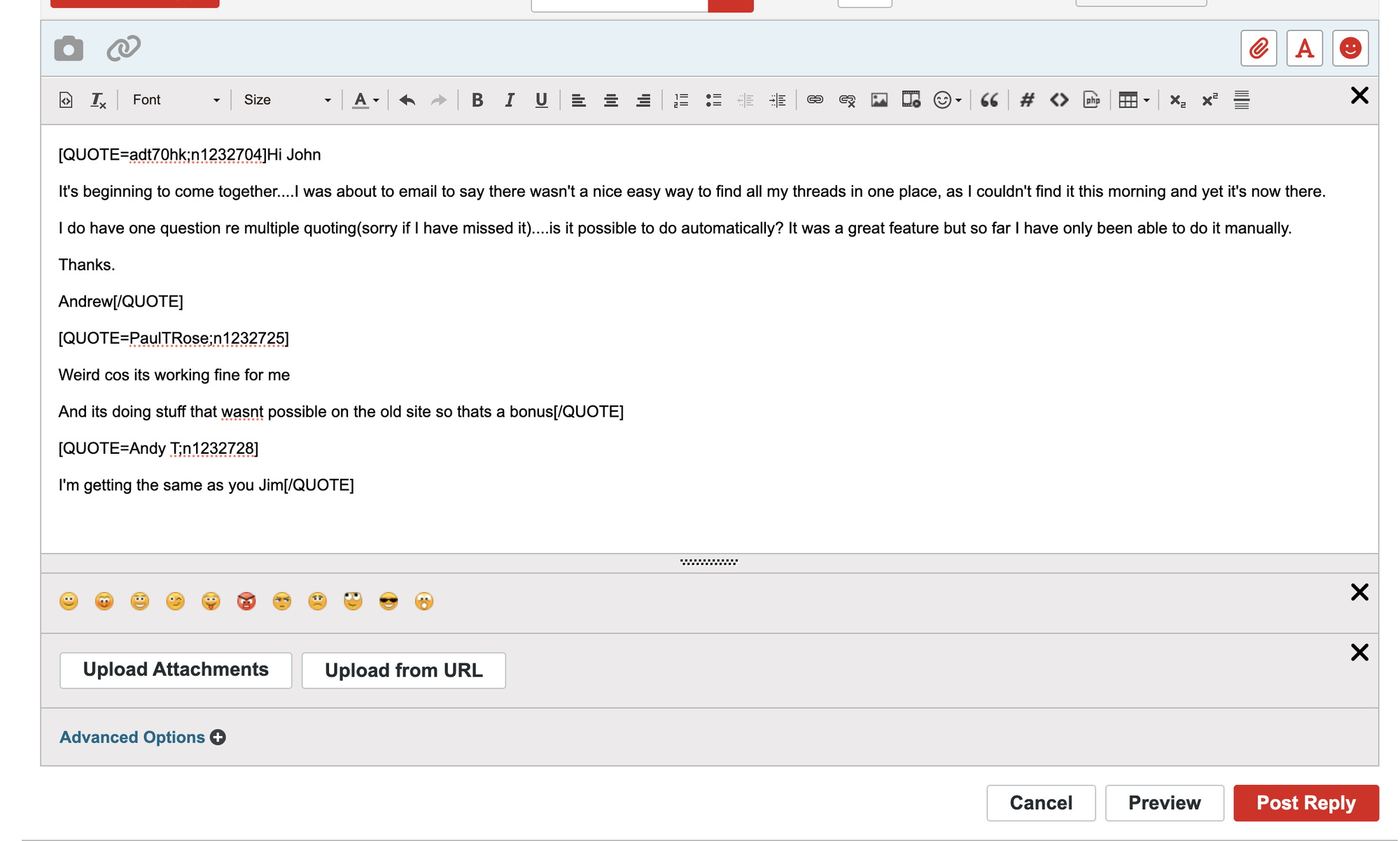Viewport: 1400px width, 841px height.
Task: Click the camera insert photo icon
Action: coord(69,48)
